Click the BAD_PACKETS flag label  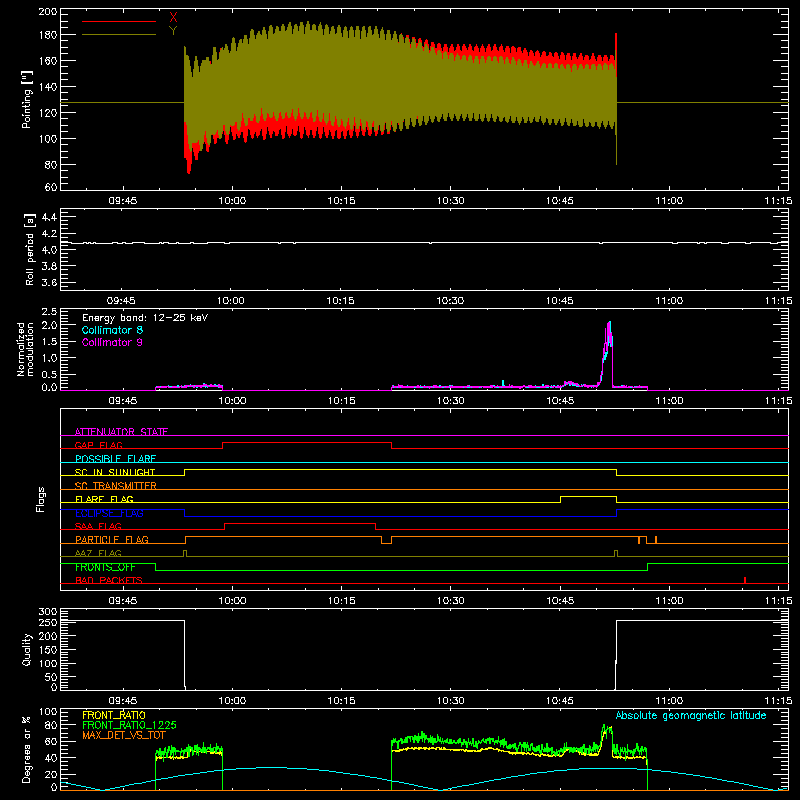(x=109, y=580)
